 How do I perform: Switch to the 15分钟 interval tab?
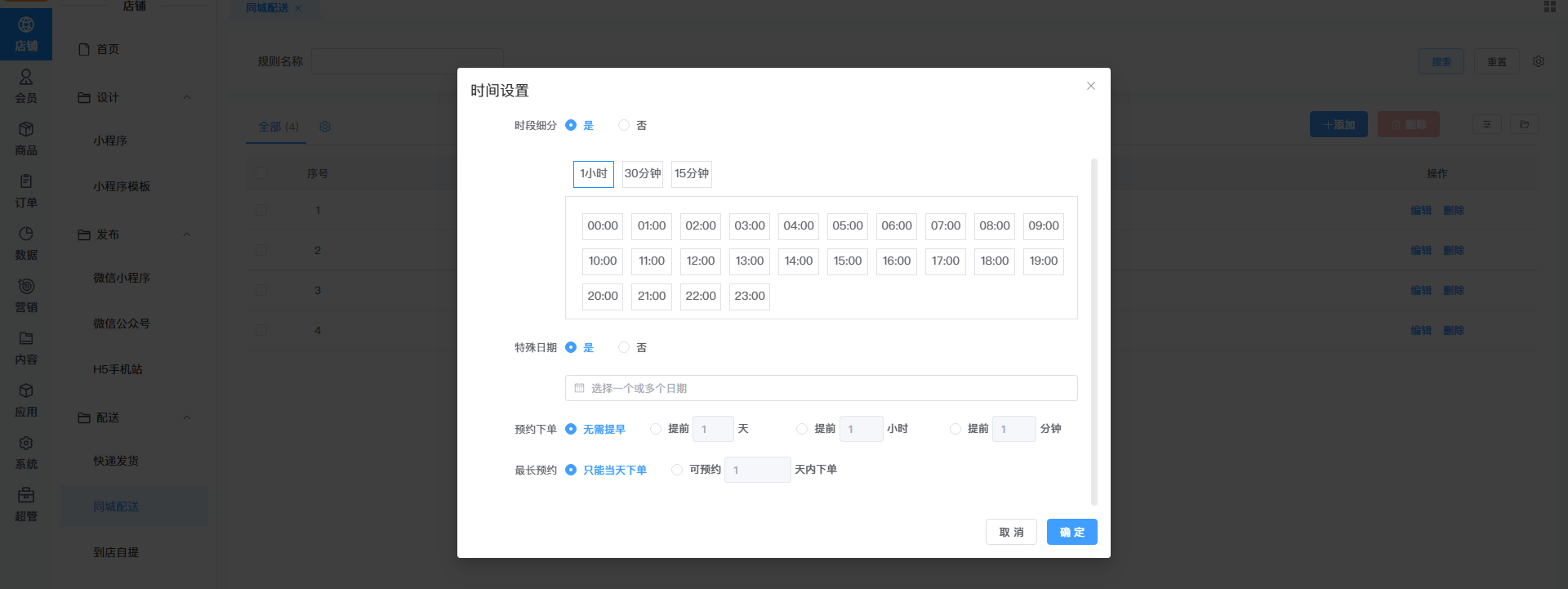point(692,174)
